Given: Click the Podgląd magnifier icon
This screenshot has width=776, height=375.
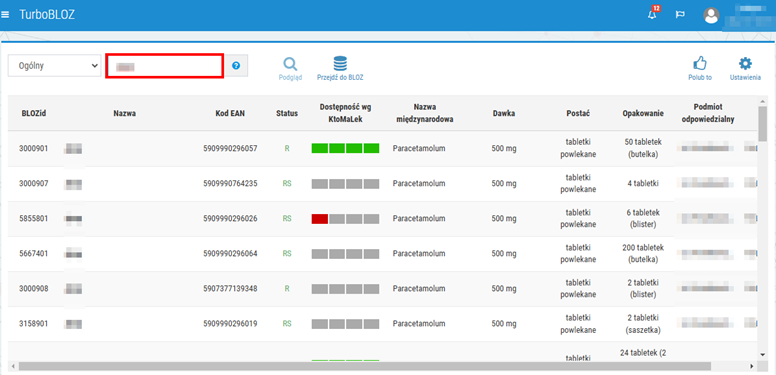Looking at the screenshot, I should tap(290, 64).
